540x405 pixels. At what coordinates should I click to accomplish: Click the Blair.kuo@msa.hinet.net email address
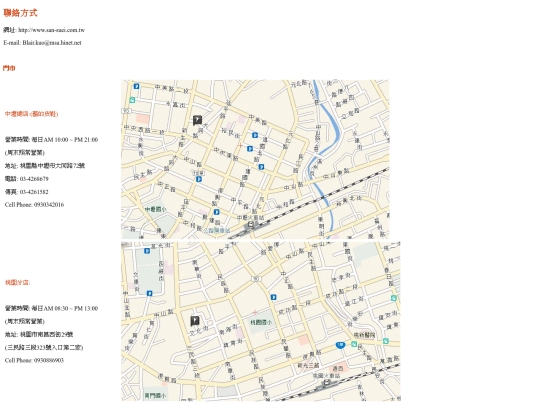[52, 43]
